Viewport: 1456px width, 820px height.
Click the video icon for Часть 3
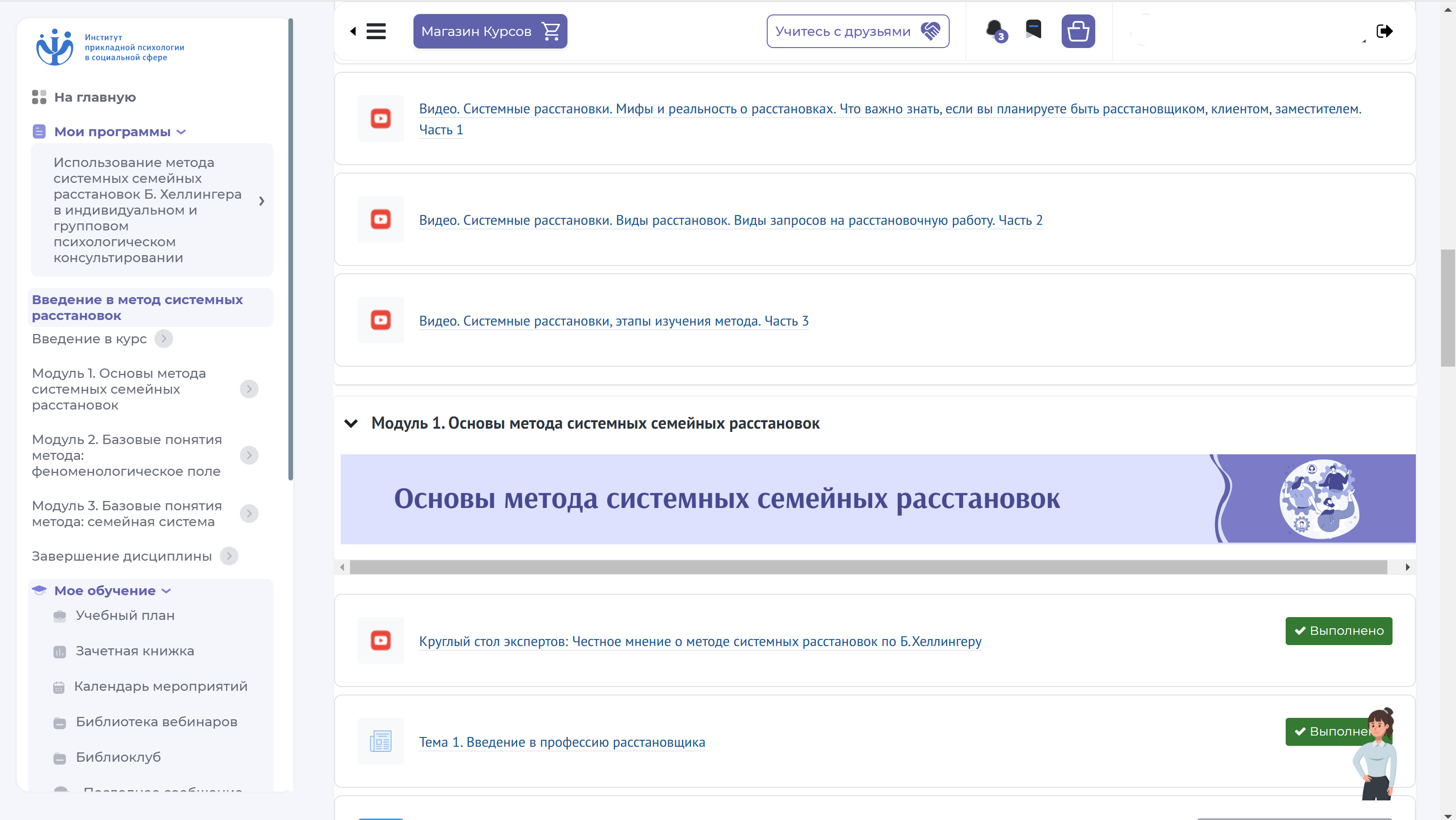[380, 320]
